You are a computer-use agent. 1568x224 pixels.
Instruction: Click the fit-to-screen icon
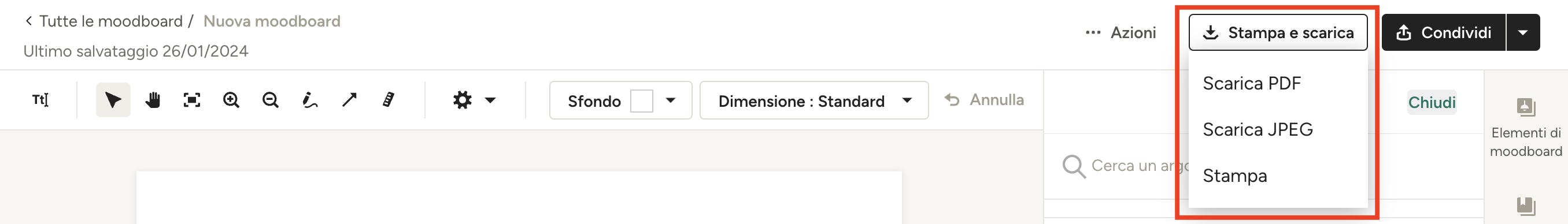pyautogui.click(x=192, y=99)
